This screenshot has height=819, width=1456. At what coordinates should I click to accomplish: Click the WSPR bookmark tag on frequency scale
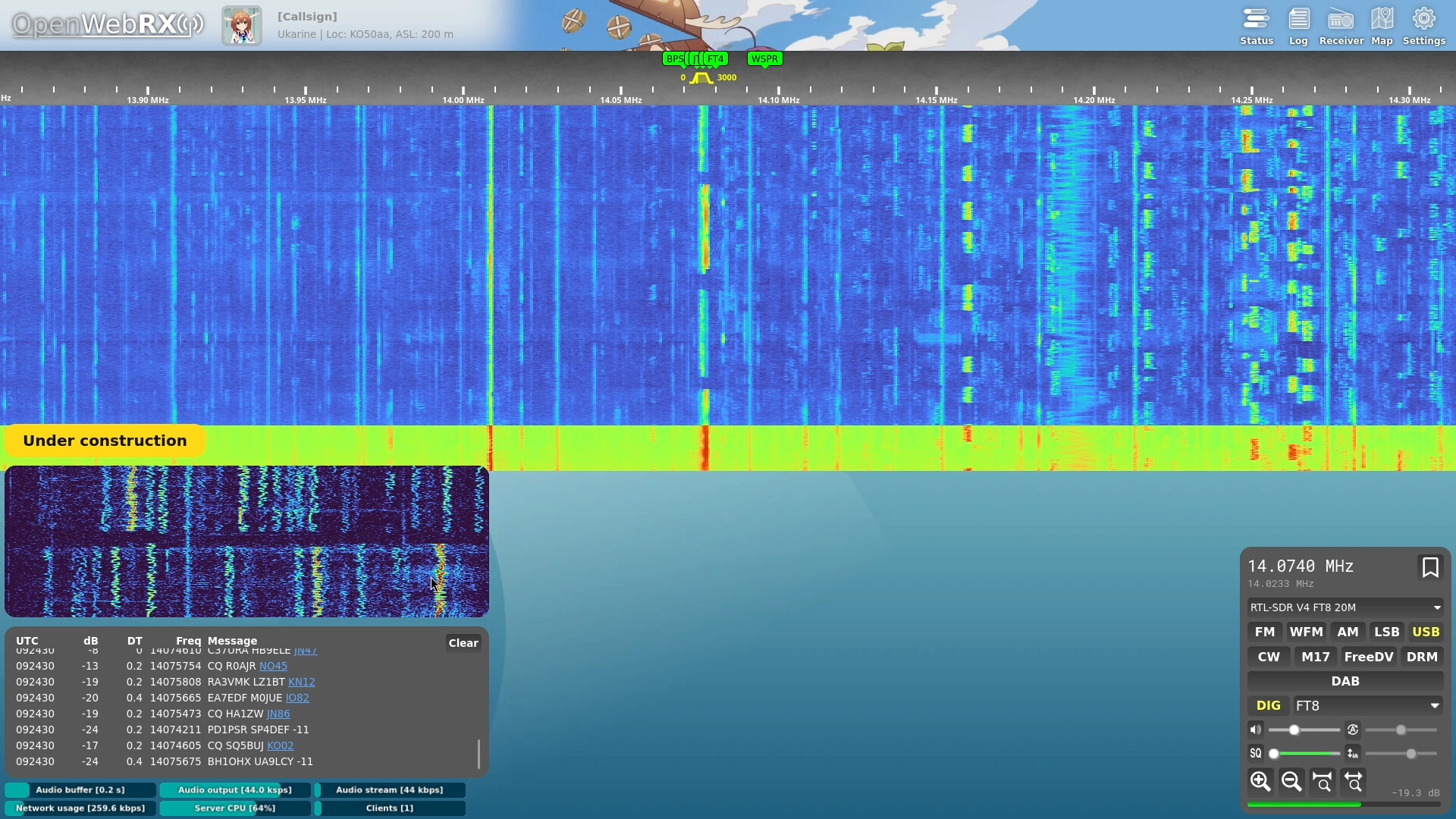point(764,59)
